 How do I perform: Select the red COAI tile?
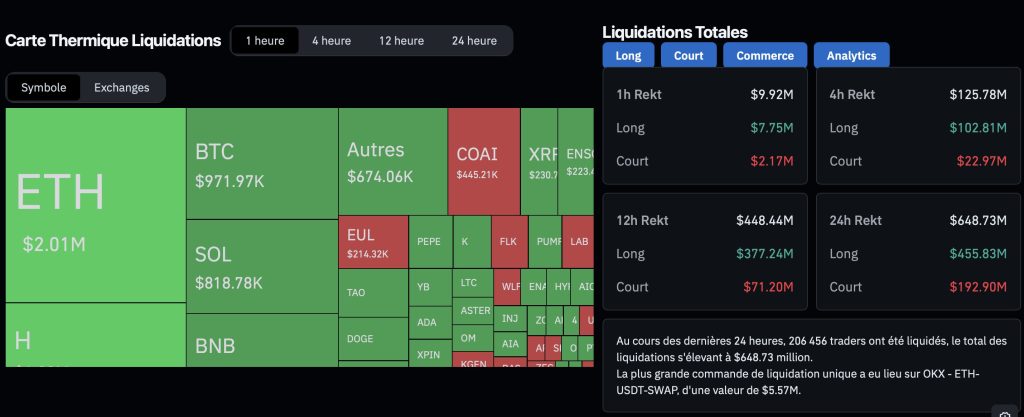483,162
